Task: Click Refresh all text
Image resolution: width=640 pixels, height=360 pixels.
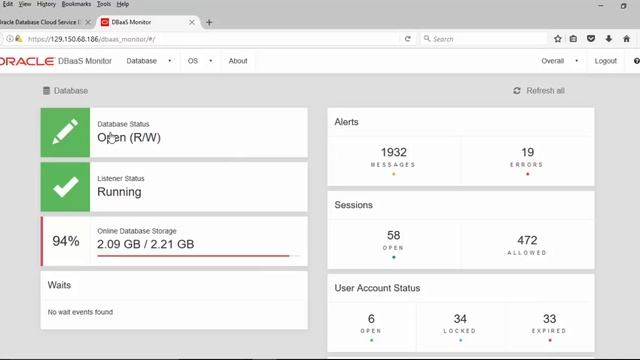Action: pos(545,91)
